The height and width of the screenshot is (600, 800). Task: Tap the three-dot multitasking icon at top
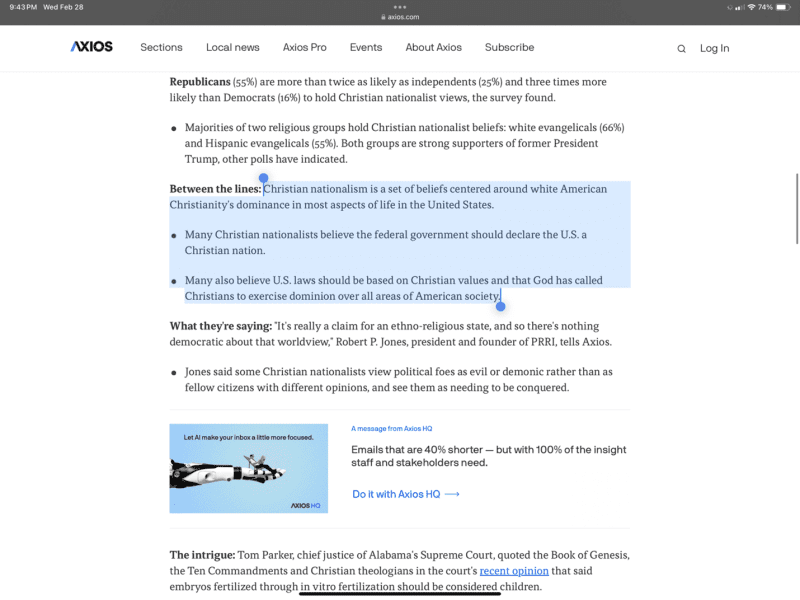coord(400,7)
